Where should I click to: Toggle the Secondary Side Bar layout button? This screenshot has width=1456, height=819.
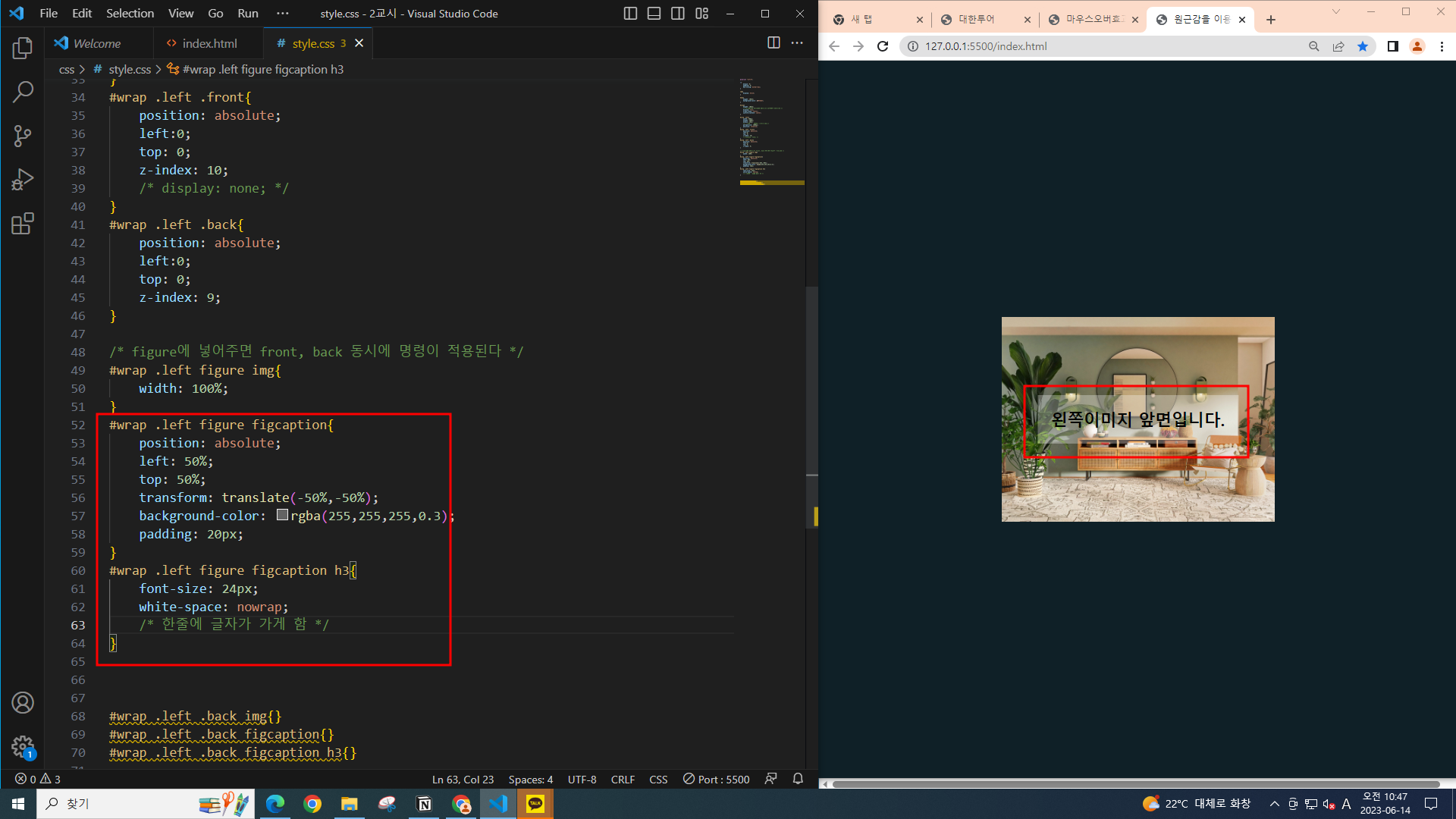(x=678, y=14)
